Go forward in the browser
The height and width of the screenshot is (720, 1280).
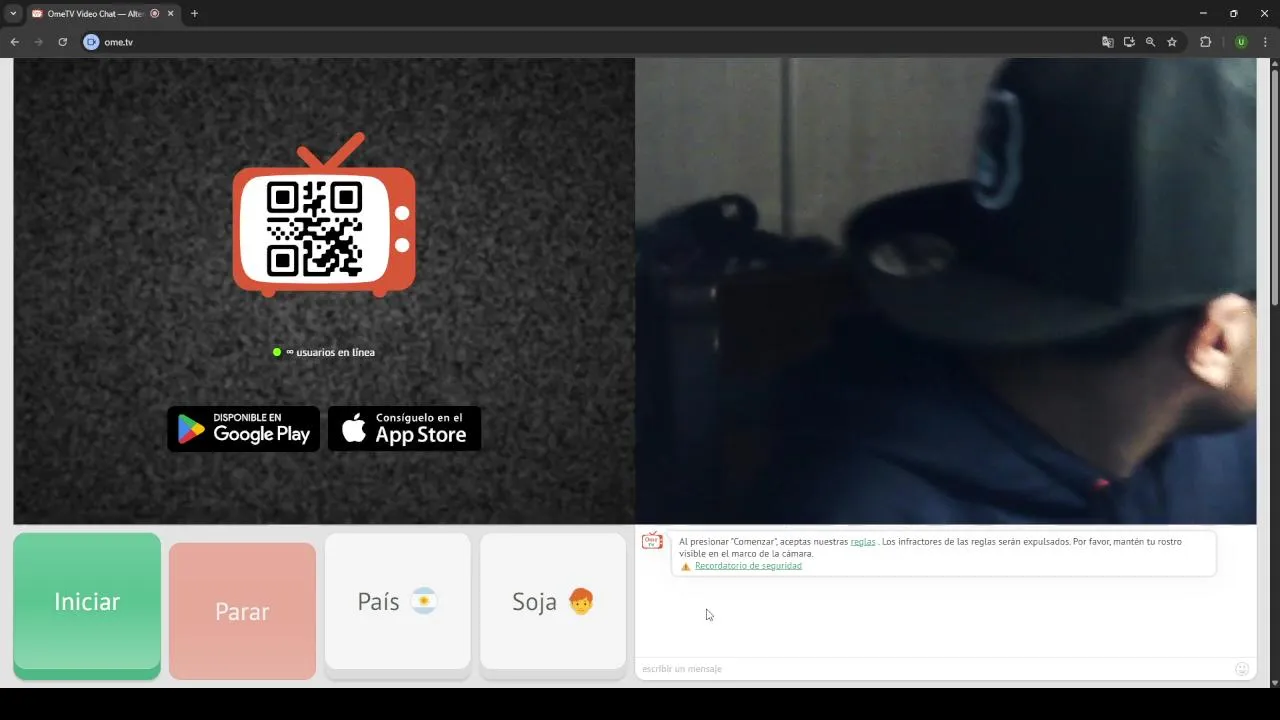click(x=39, y=42)
